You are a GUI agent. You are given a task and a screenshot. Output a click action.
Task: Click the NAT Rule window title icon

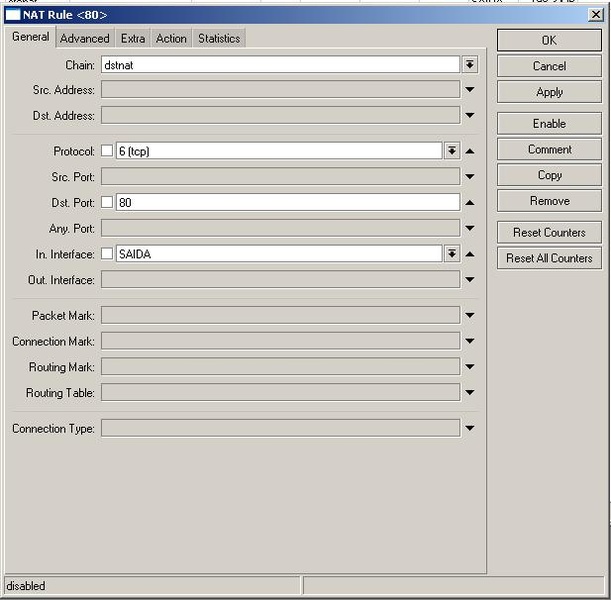pyautogui.click(x=13, y=15)
